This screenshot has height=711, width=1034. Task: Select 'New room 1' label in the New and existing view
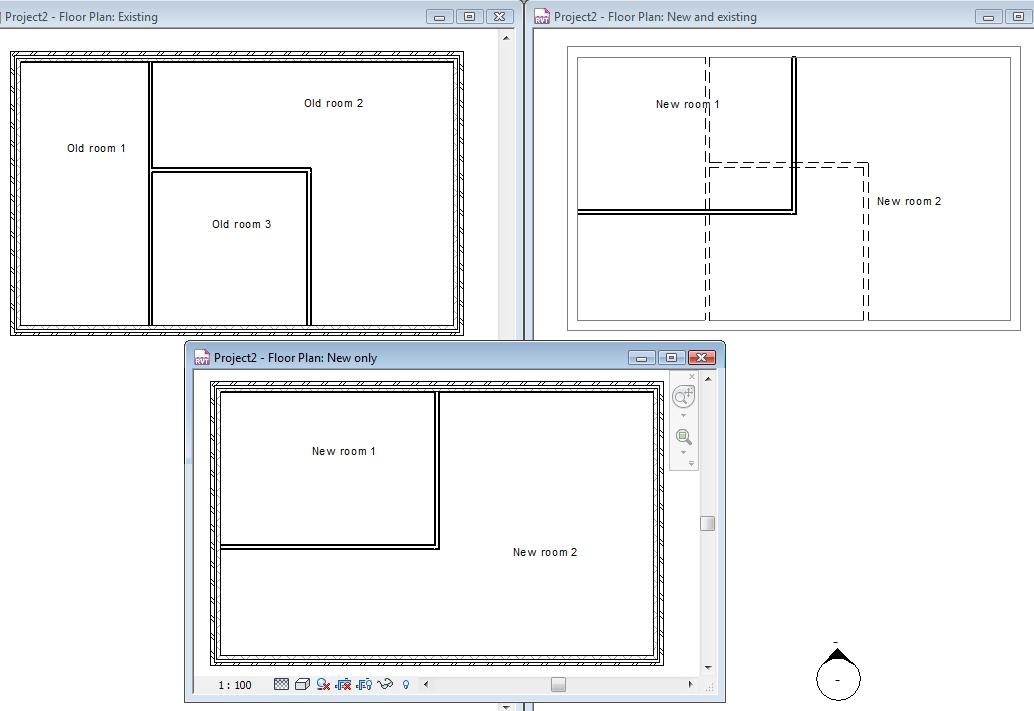tap(688, 104)
